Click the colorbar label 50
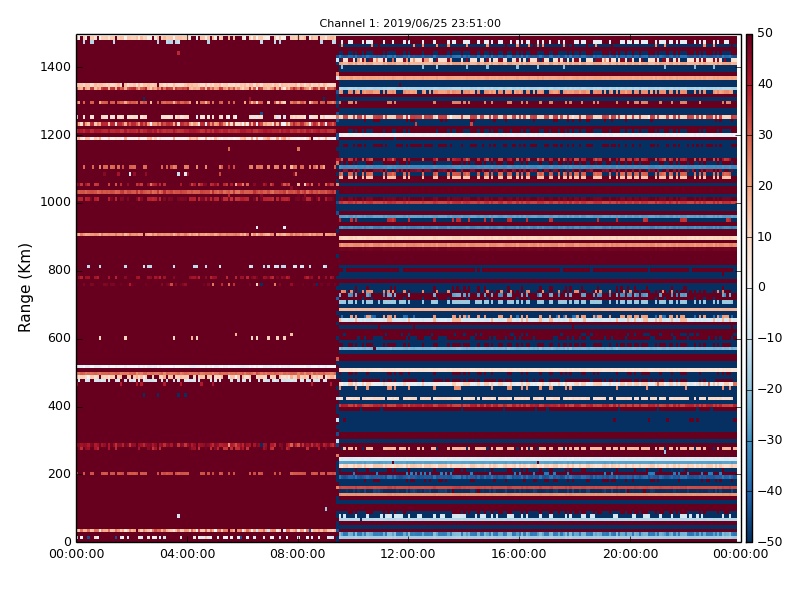The width and height of the screenshot is (800, 600). coord(765,33)
